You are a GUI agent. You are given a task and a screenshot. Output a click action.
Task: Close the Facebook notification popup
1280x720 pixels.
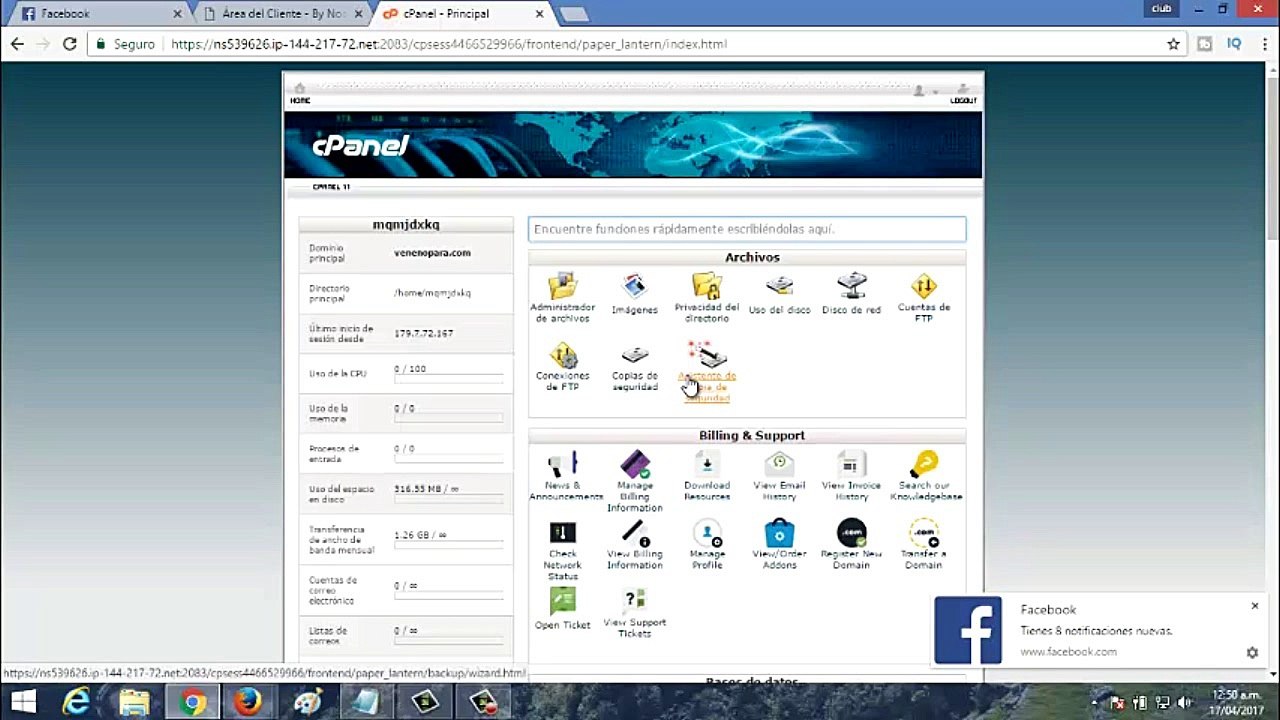tap(1254, 606)
